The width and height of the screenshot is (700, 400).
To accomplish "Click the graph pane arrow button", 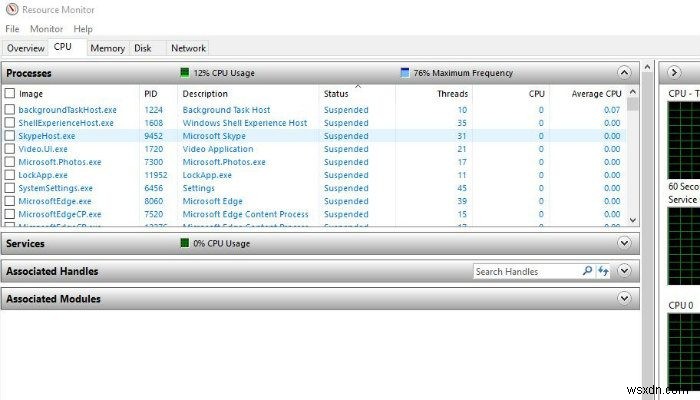I will click(x=674, y=72).
